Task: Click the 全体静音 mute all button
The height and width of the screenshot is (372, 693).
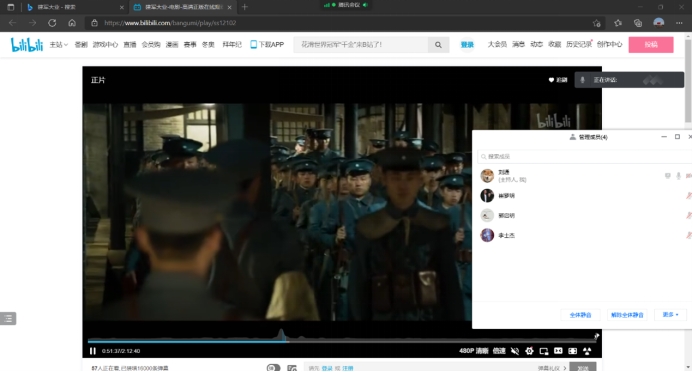Action: click(580, 315)
